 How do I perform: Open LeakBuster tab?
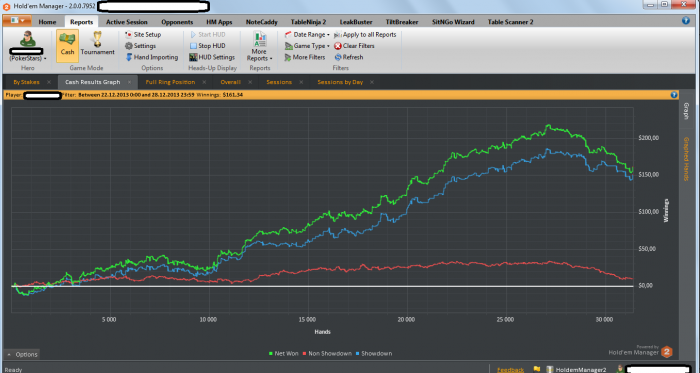356,22
